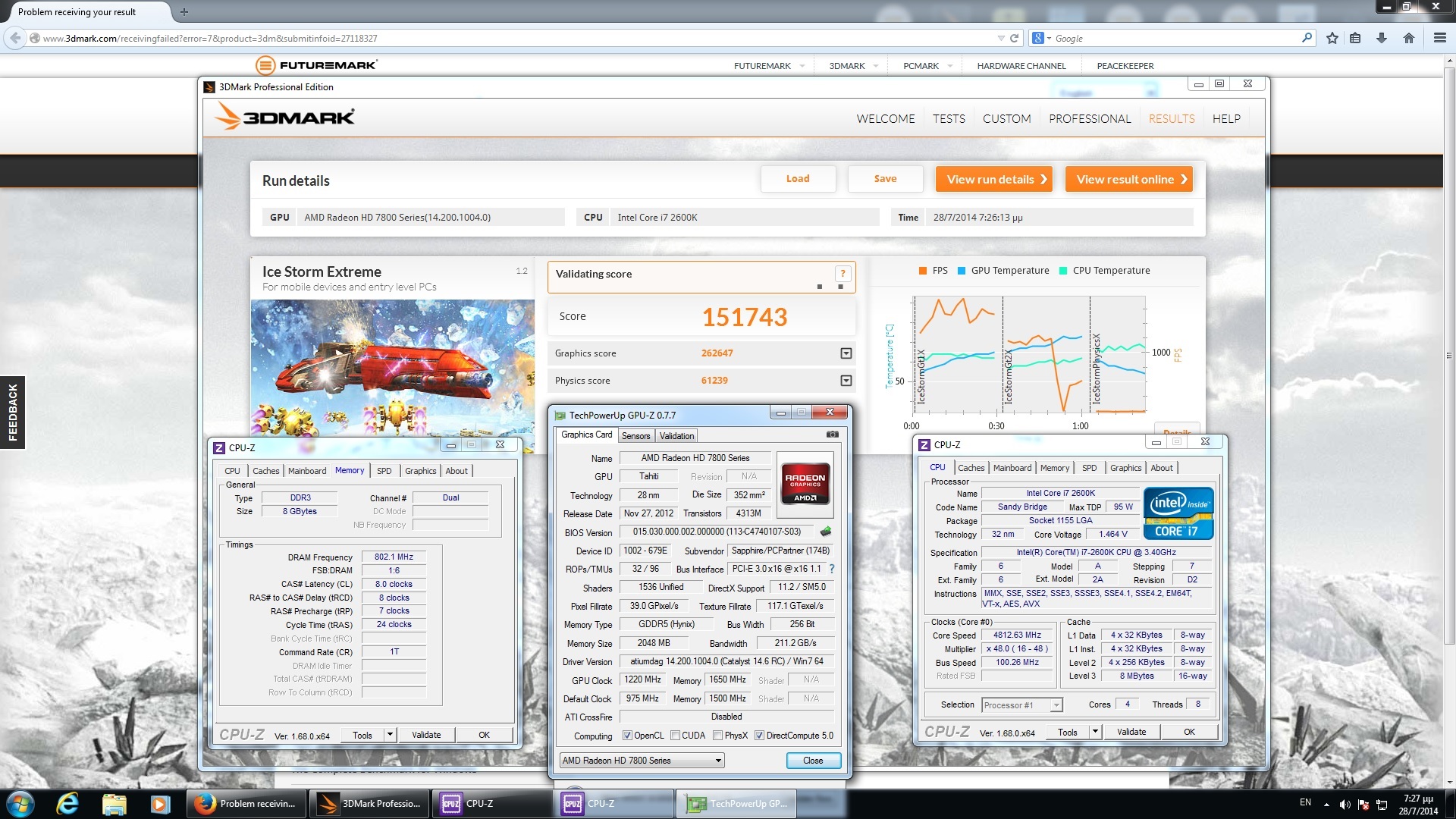The image size is (1456, 819).
Task: Click the HARDWARE CHANNEL site link
Action: coord(1021,66)
